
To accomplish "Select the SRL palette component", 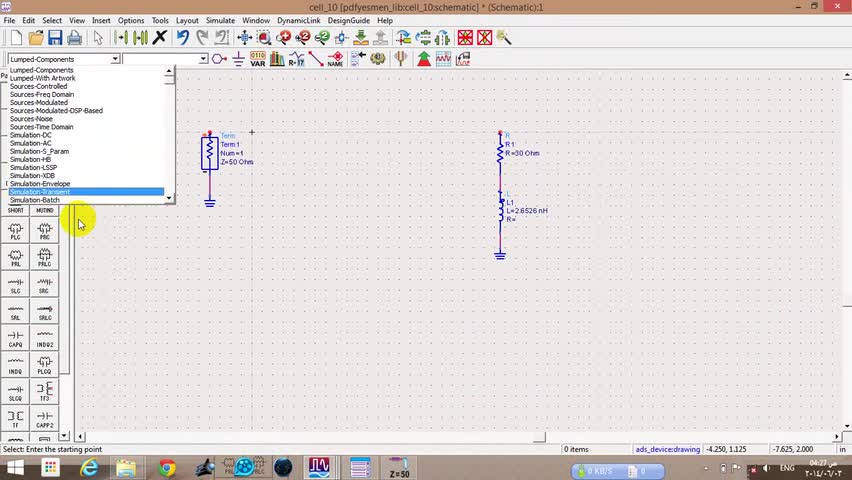I will pyautogui.click(x=15, y=311).
